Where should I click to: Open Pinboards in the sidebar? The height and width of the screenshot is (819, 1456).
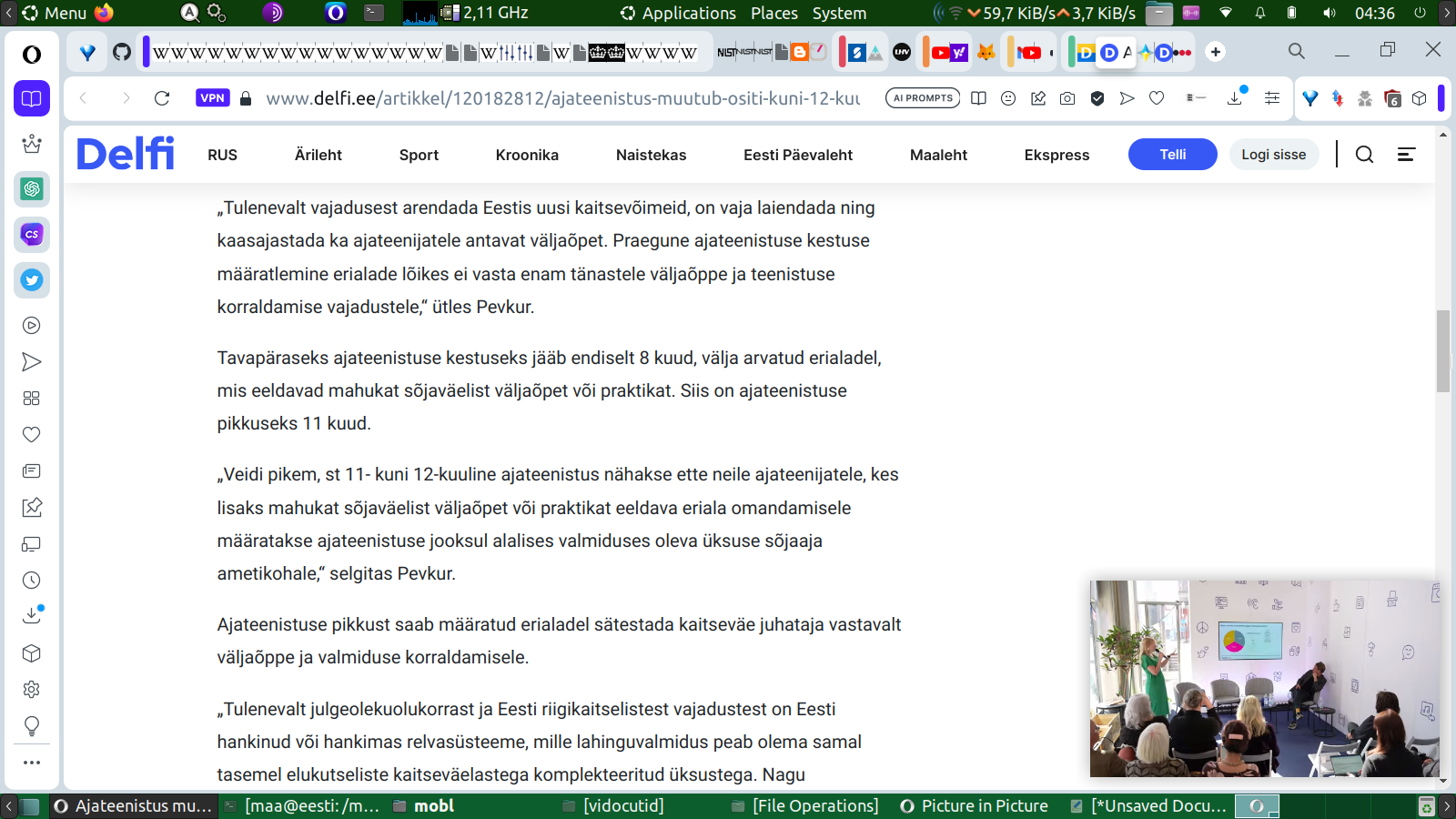(32, 508)
